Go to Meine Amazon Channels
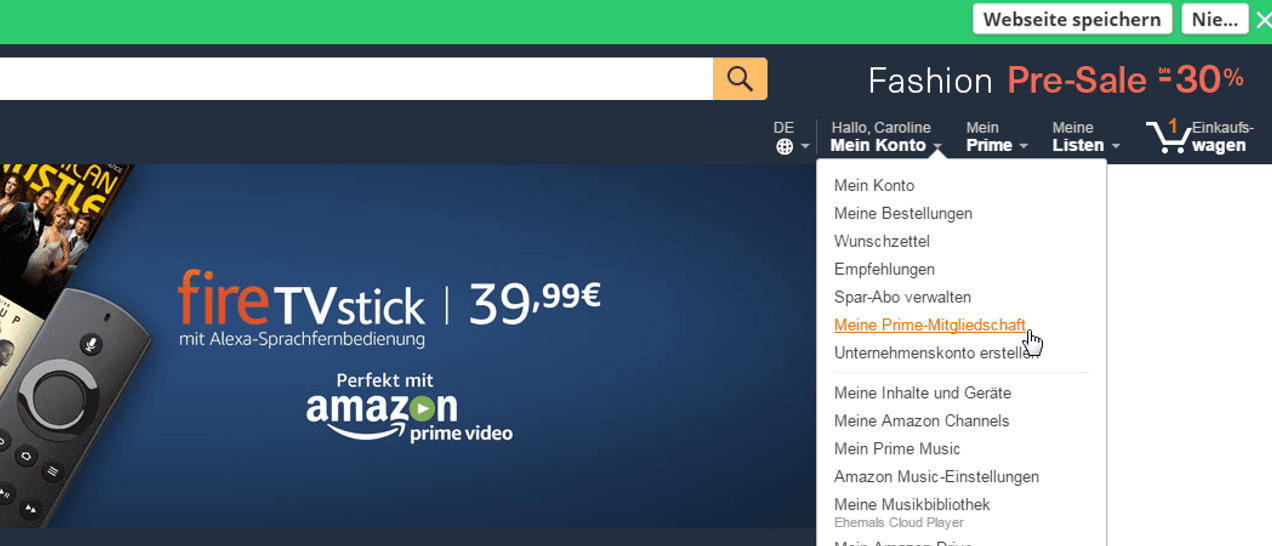Screen dimensions: 1272x546 [921, 421]
